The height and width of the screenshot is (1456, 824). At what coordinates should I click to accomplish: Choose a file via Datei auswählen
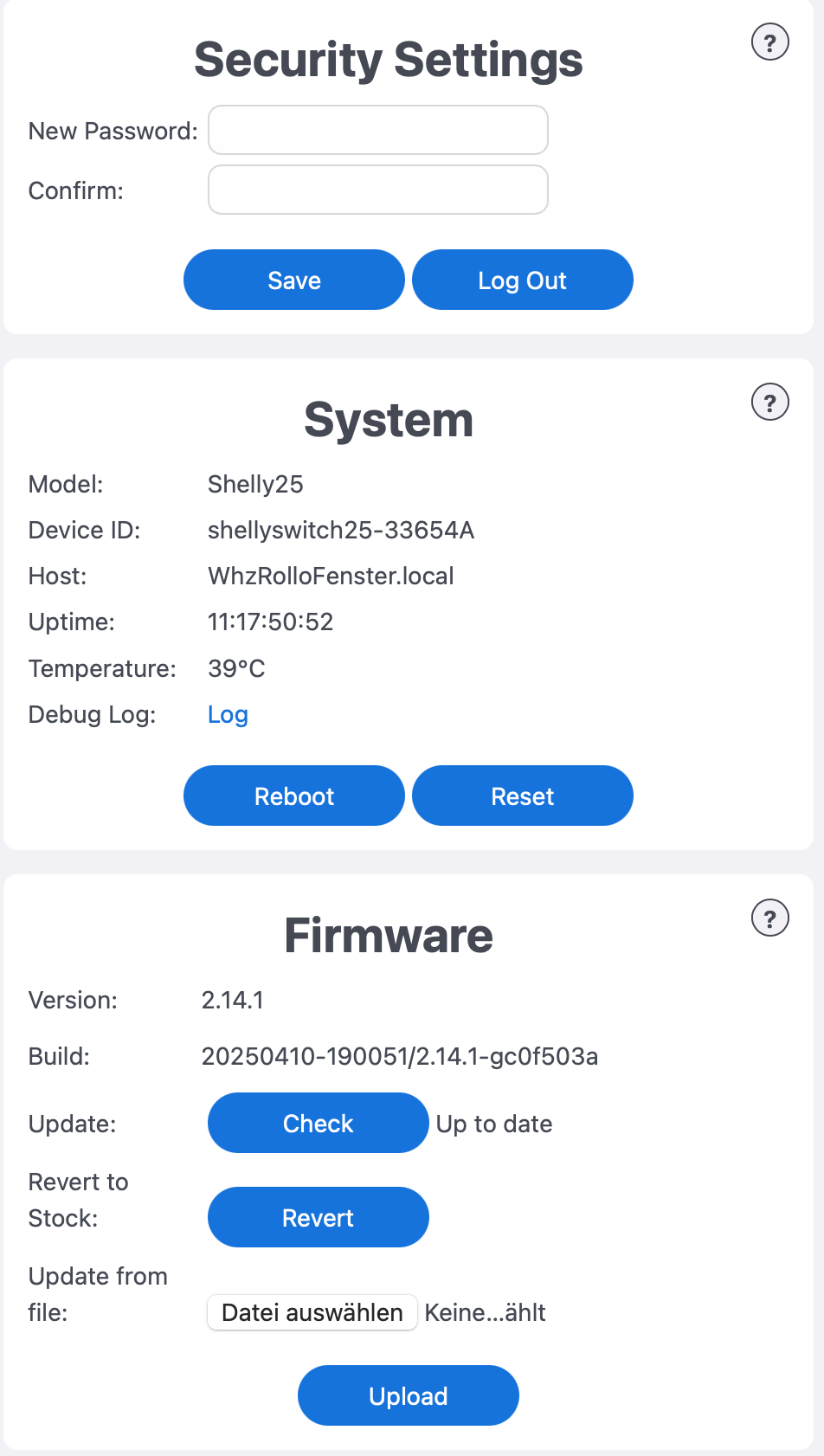click(x=312, y=1313)
